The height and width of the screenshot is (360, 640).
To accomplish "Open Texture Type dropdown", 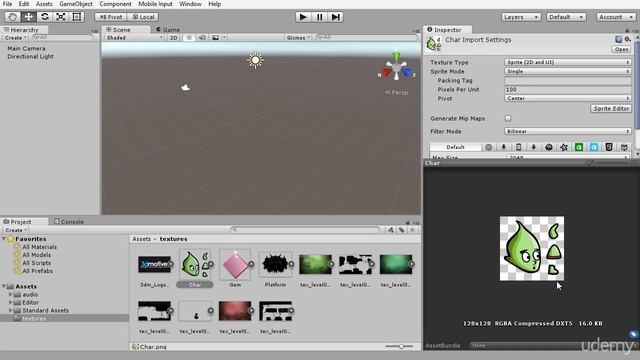I will tap(568, 62).
